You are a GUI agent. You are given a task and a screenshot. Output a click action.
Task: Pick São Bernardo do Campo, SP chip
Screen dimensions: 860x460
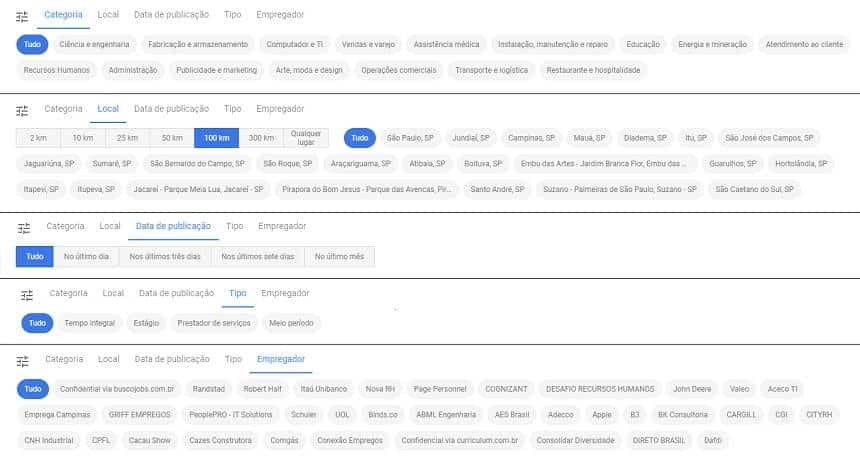tap(197, 164)
